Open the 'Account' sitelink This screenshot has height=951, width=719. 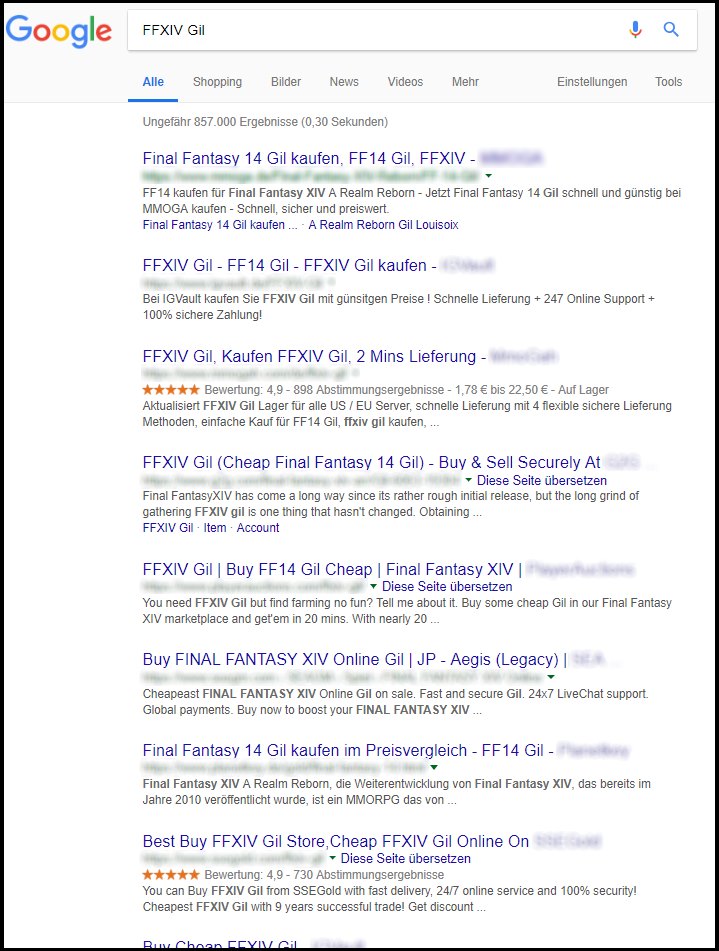click(x=258, y=528)
